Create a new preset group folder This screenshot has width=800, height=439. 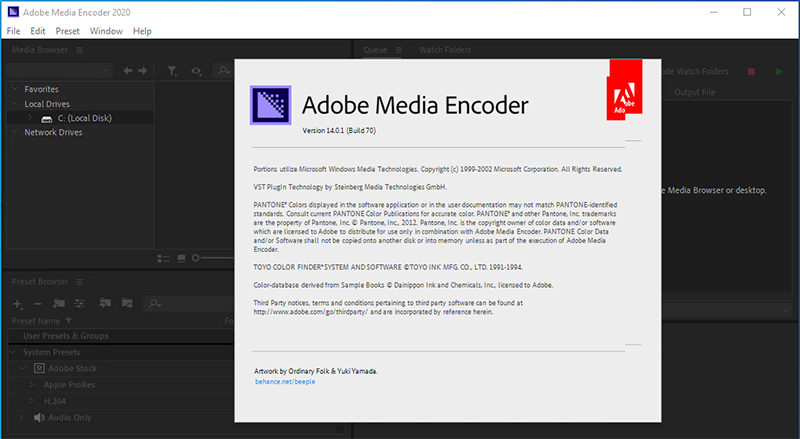(x=59, y=303)
